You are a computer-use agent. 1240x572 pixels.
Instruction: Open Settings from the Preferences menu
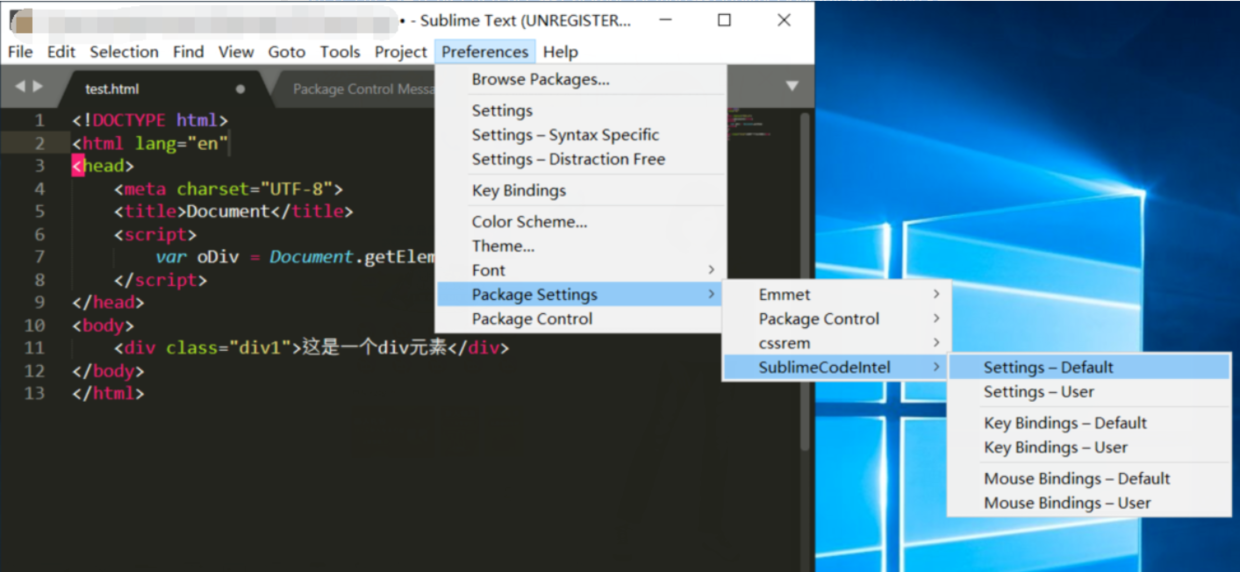[x=580, y=111]
